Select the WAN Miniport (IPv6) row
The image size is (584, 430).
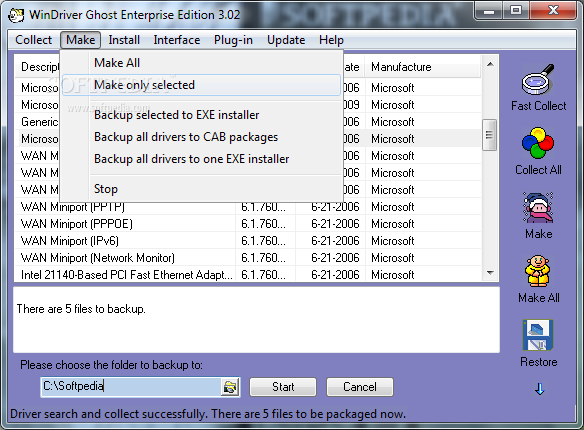(248, 241)
